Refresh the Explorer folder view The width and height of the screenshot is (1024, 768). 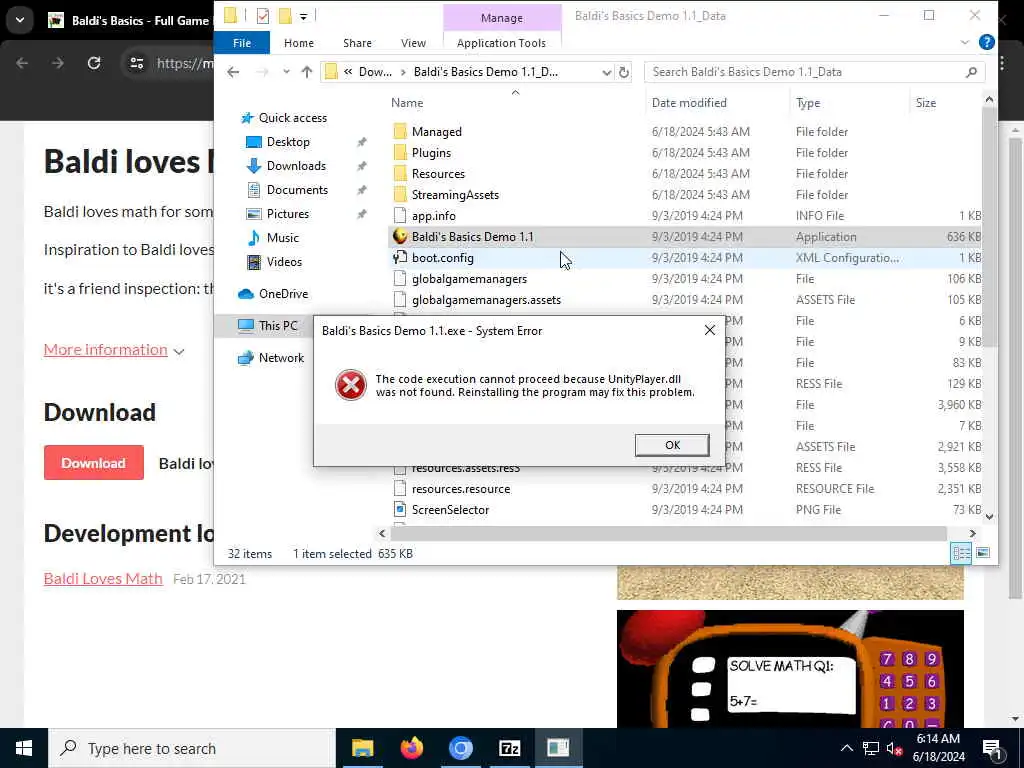624,72
